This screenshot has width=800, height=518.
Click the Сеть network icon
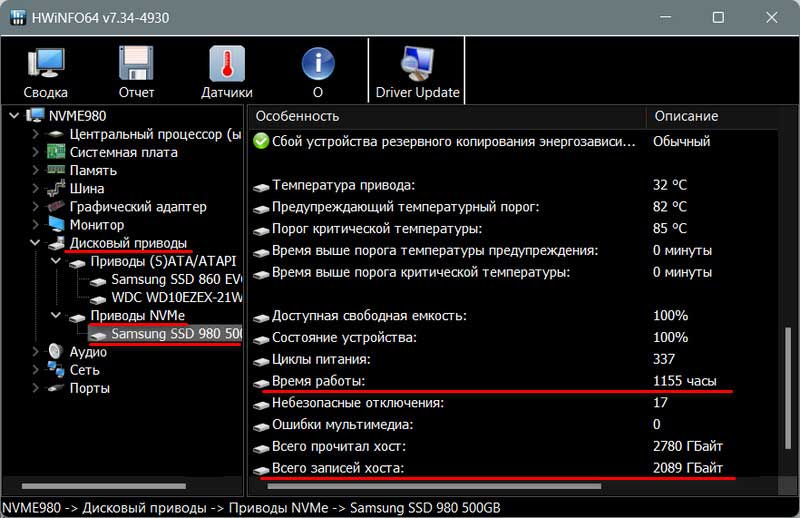[x=56, y=368]
